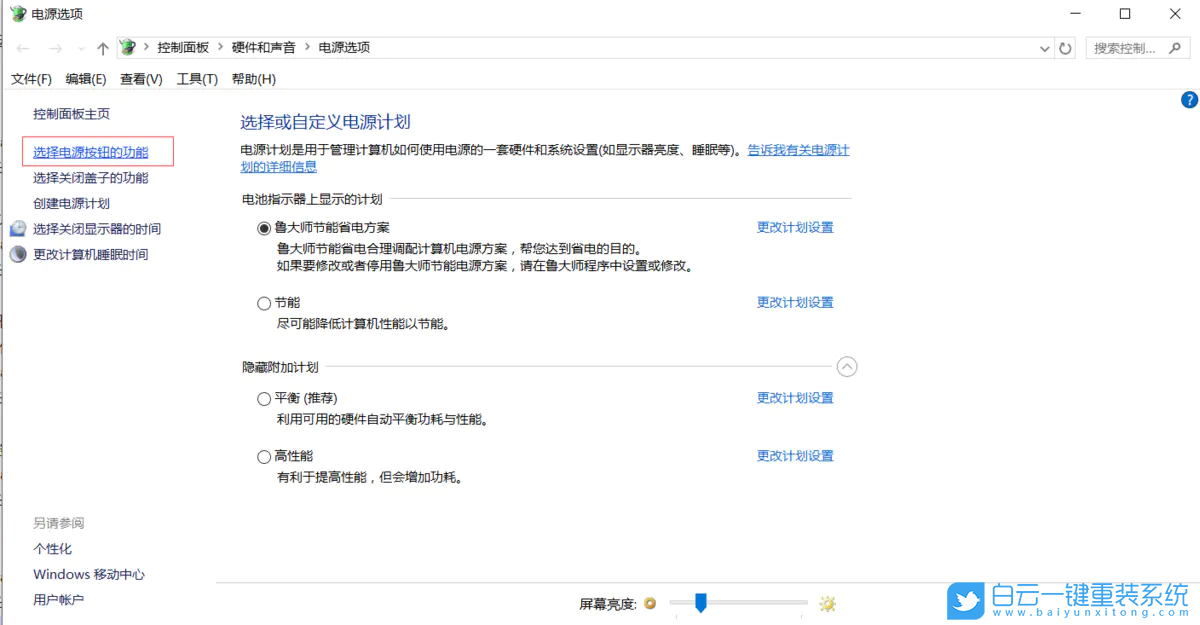
Task: Click 更改计划设置 next to 平衡 (推荐)
Action: [x=795, y=397]
